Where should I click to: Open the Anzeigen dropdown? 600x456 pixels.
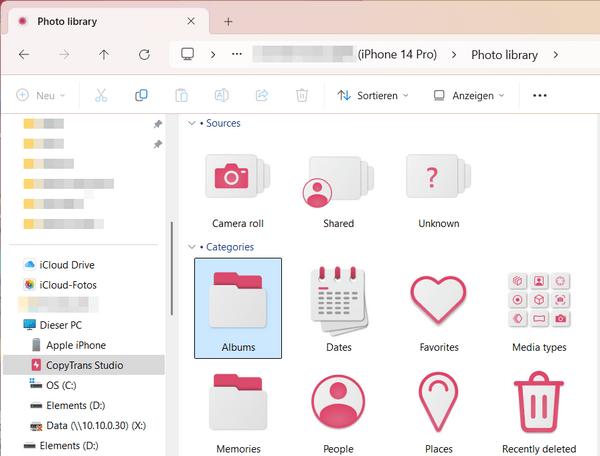[x=469, y=95]
